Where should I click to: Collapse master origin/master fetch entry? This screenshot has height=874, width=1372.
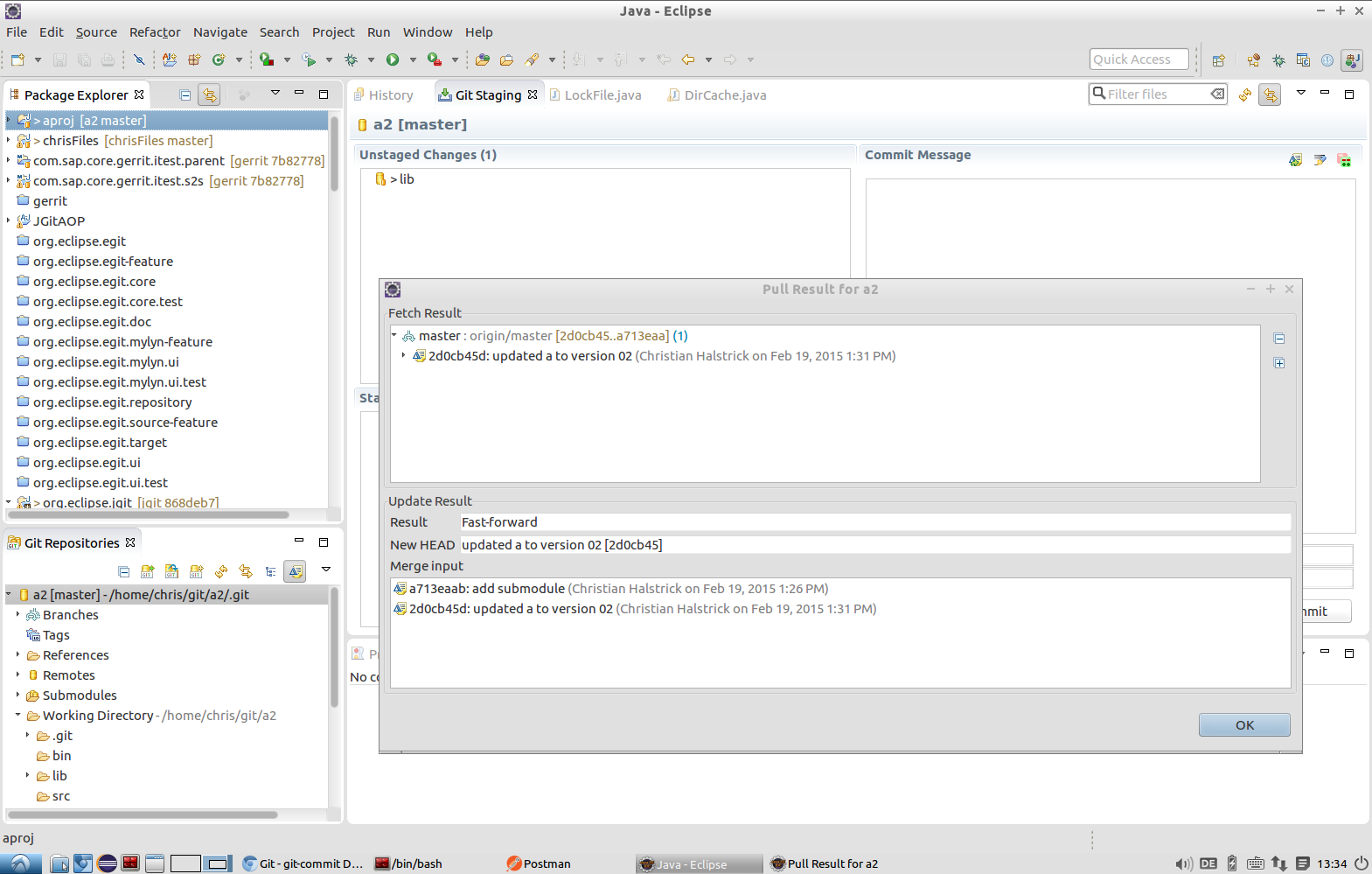(x=394, y=336)
